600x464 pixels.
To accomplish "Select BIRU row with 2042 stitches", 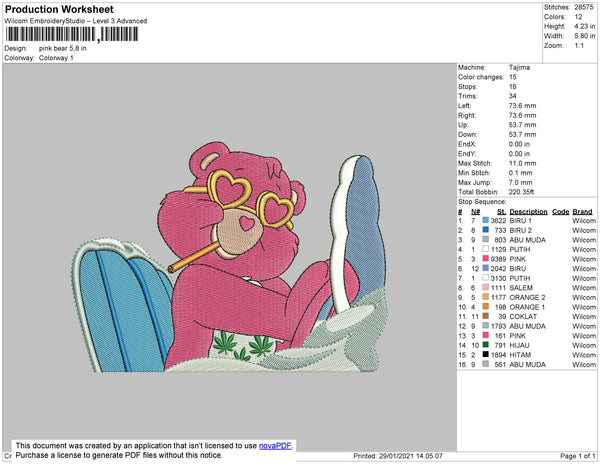I will point(527,269).
